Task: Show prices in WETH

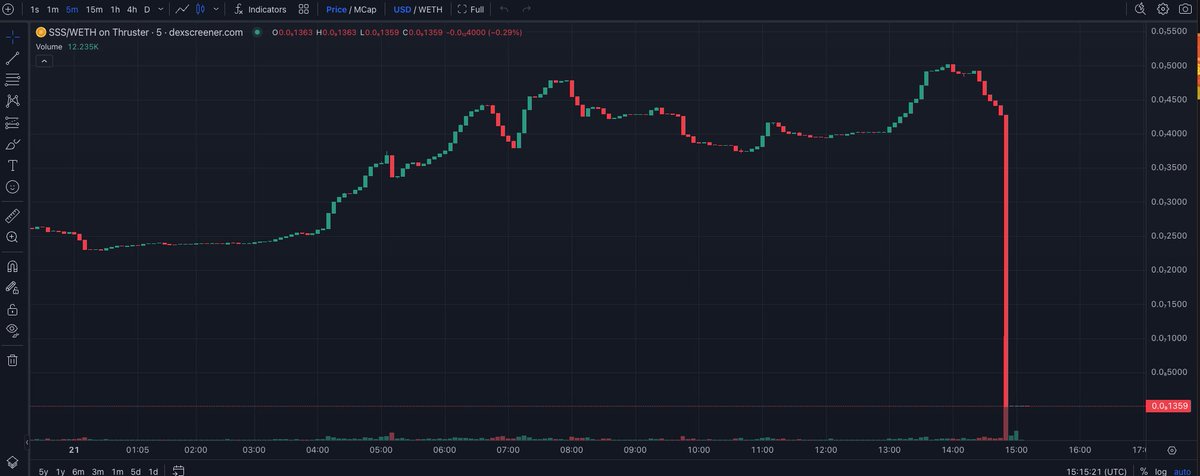Action: (x=430, y=9)
